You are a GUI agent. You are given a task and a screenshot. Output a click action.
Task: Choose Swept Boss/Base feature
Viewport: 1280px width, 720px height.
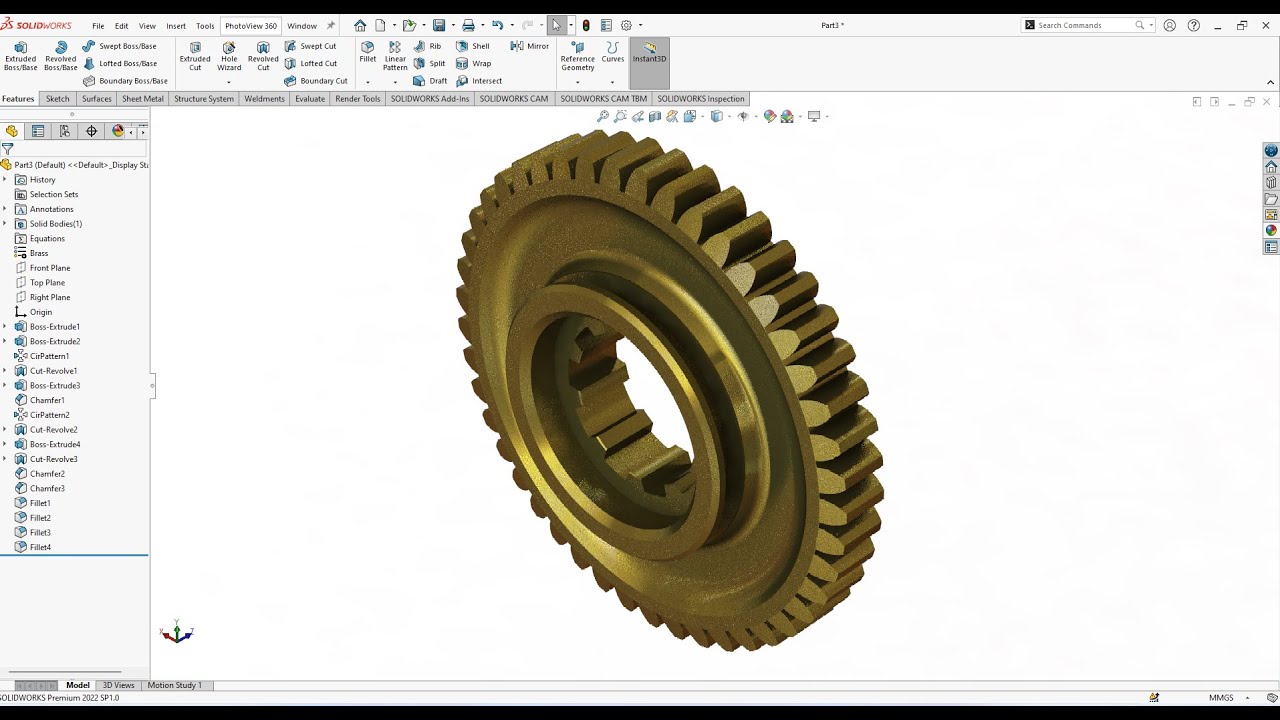119,46
